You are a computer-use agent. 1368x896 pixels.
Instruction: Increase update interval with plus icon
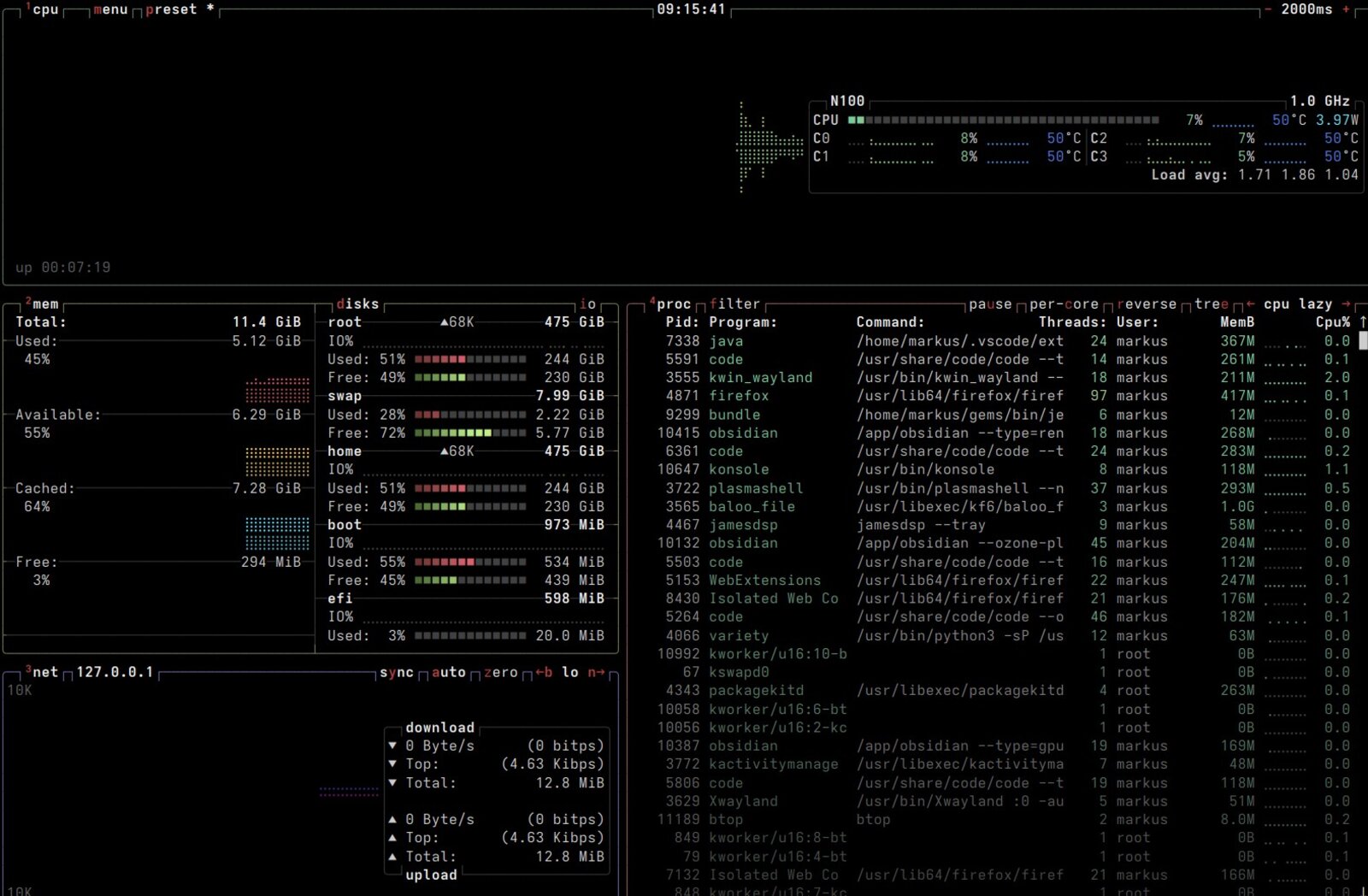[1346, 9]
